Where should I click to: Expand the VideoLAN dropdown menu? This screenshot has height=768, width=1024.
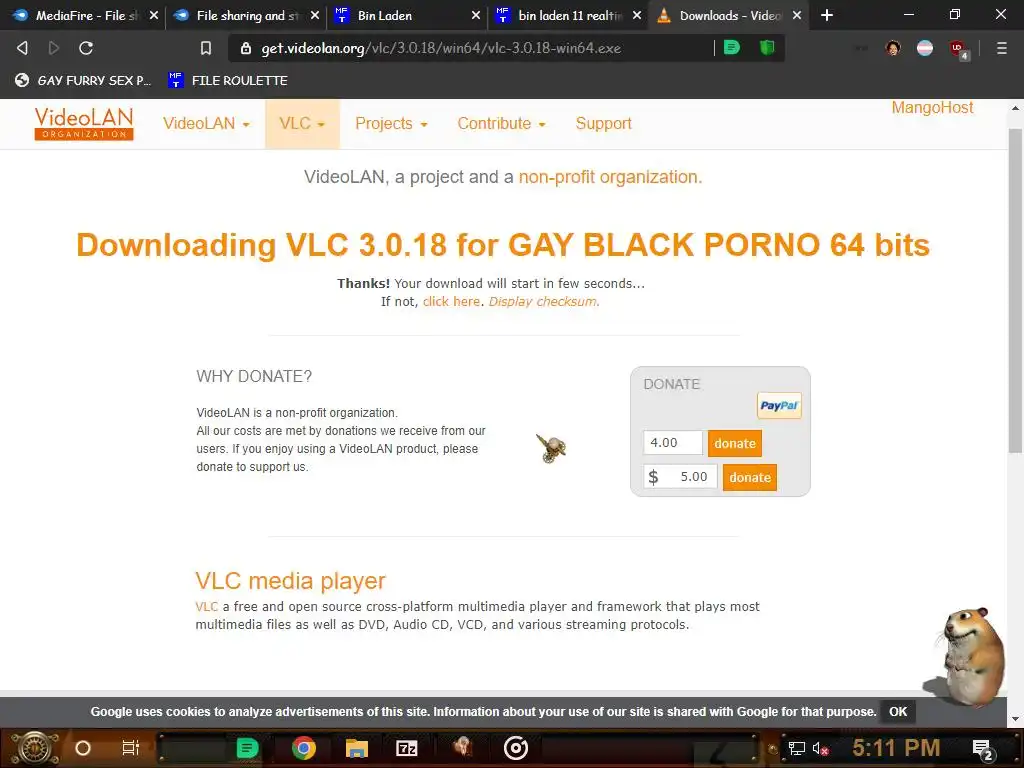coord(206,124)
